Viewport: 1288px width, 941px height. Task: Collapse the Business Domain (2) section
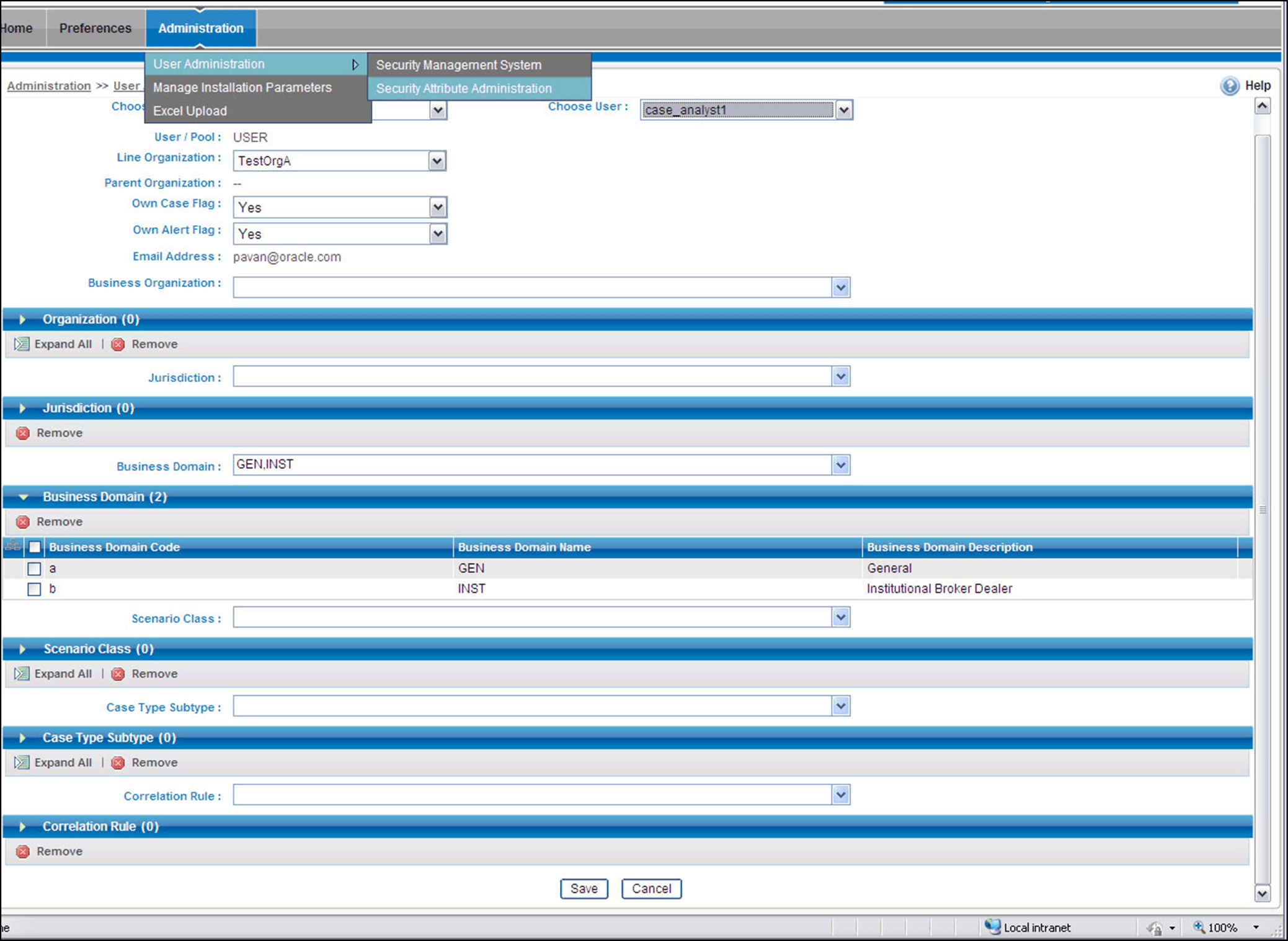pos(24,497)
